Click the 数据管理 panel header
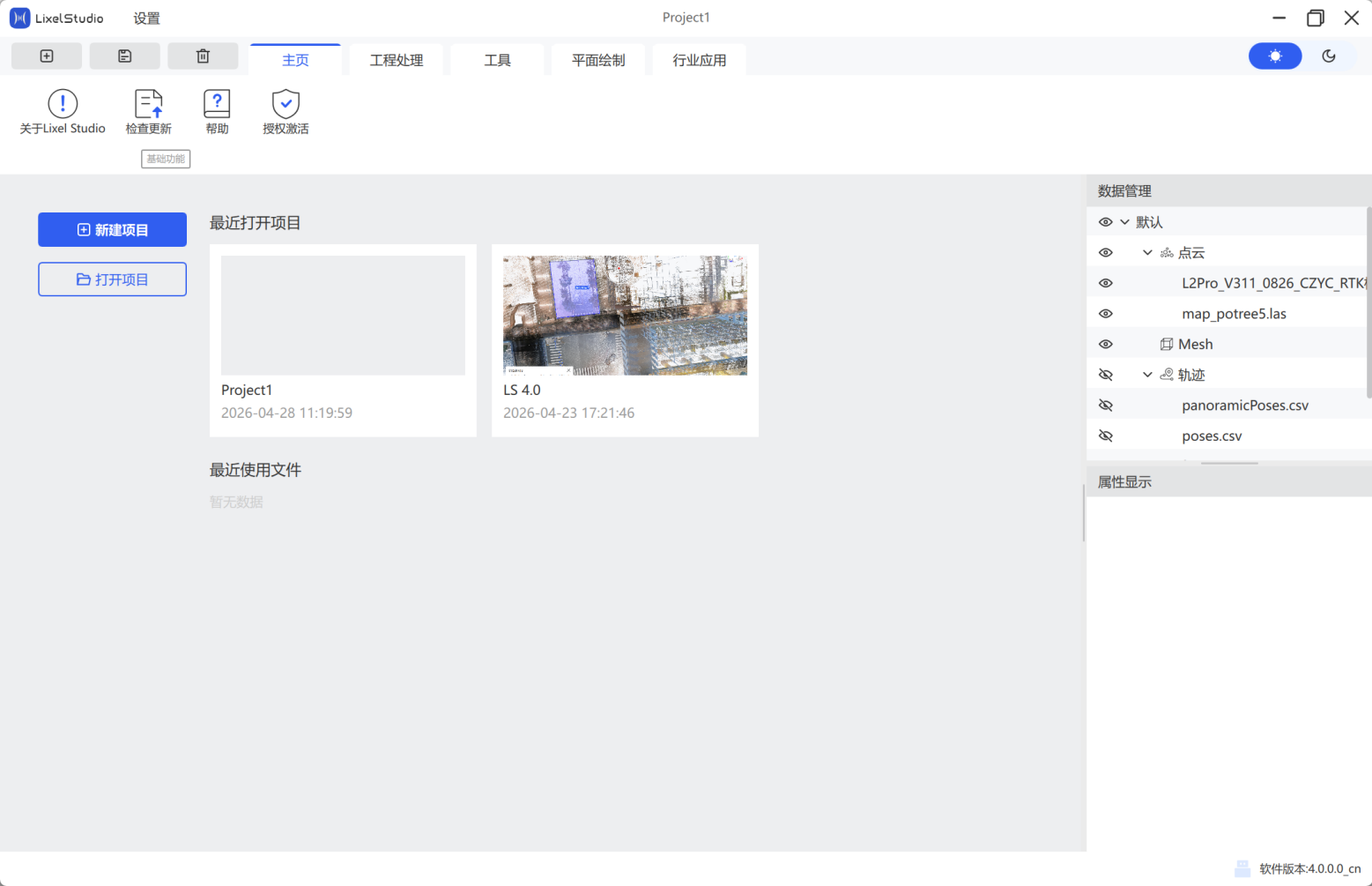This screenshot has width=1372, height=886. 1229,191
